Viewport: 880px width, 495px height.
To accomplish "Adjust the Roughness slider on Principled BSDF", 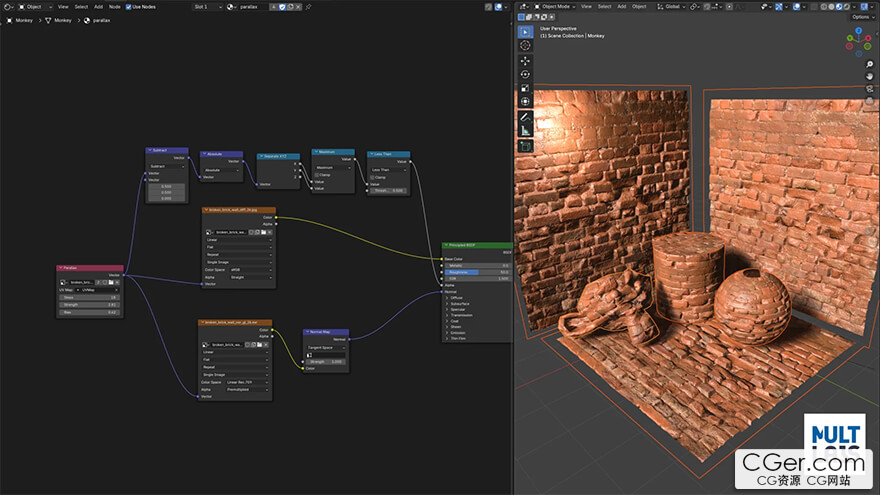I will pos(478,271).
